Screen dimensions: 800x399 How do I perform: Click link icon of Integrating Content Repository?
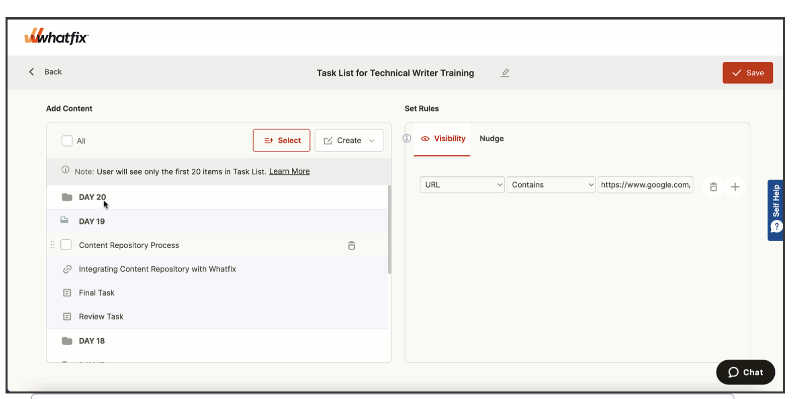(x=67, y=269)
